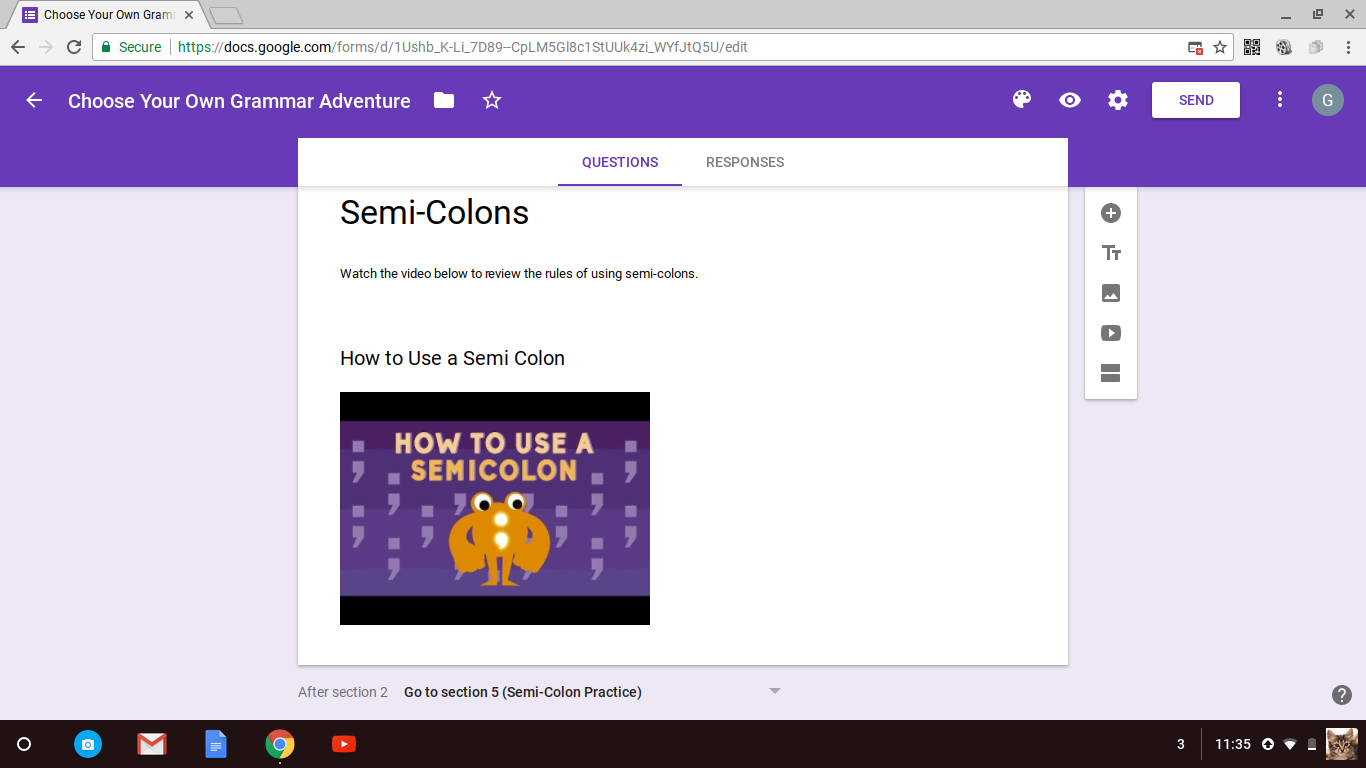Click the QR code extension icon
The width and height of the screenshot is (1366, 768).
[1252, 47]
